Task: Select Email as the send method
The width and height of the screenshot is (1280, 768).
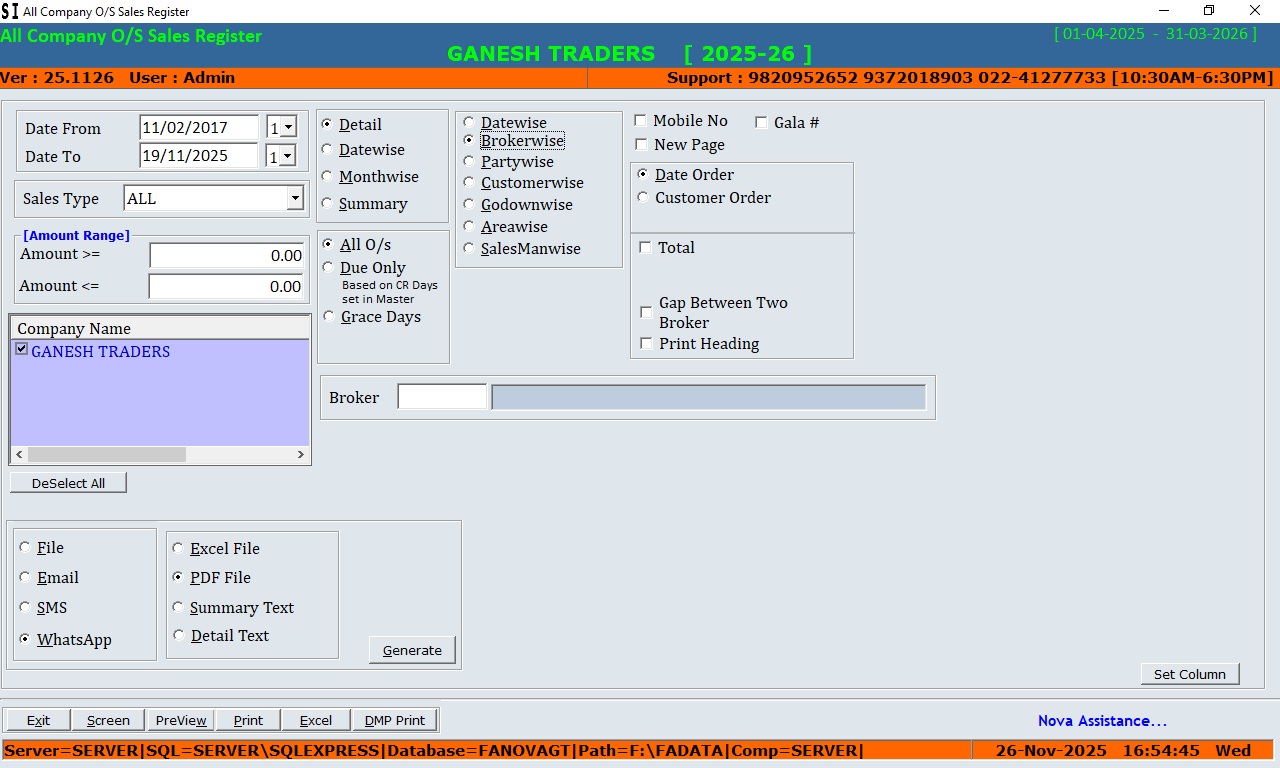Action: (25, 578)
